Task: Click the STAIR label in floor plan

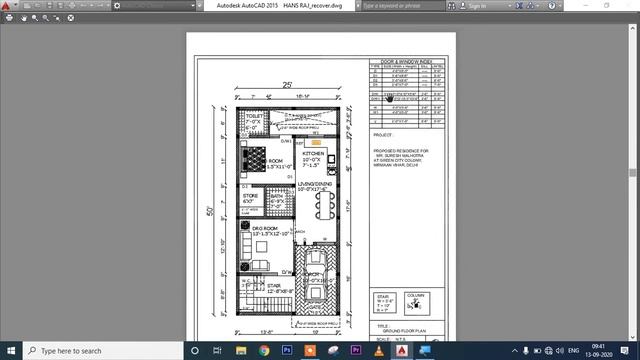Action: 274,286
